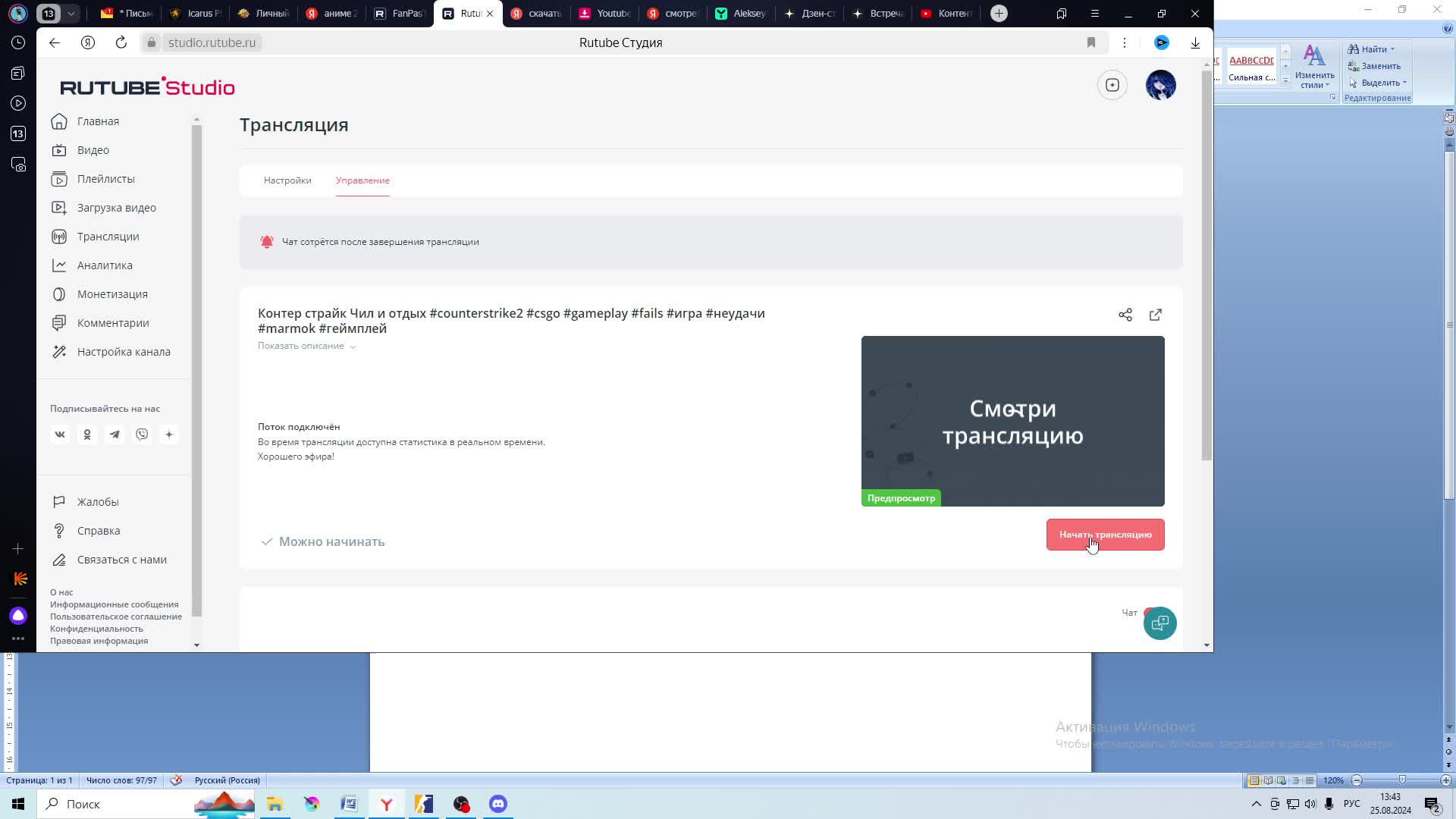Switch to the Настройки tab
The height and width of the screenshot is (819, 1456).
pos(287,180)
